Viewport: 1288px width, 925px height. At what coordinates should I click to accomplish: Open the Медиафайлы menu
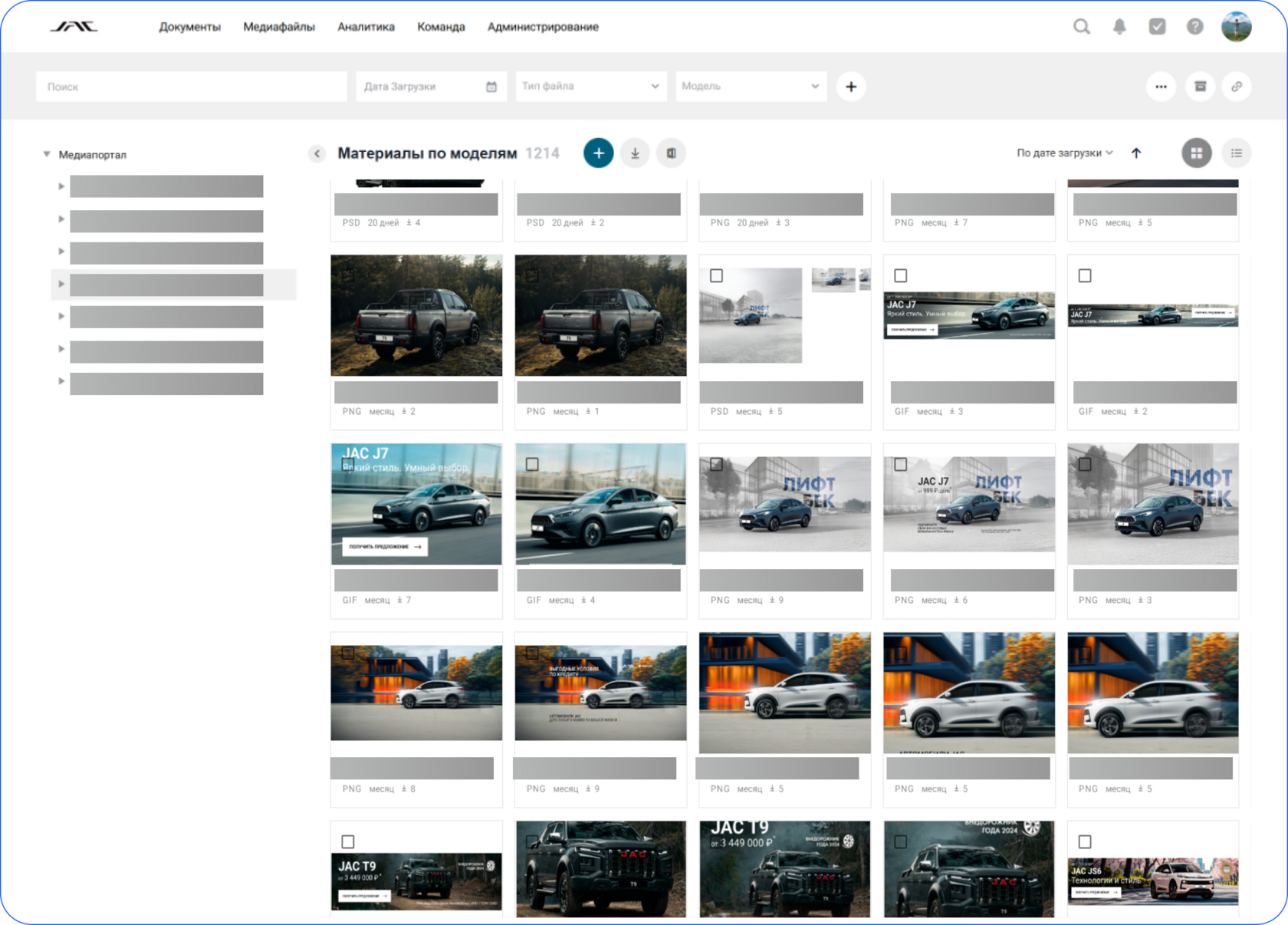point(279,27)
